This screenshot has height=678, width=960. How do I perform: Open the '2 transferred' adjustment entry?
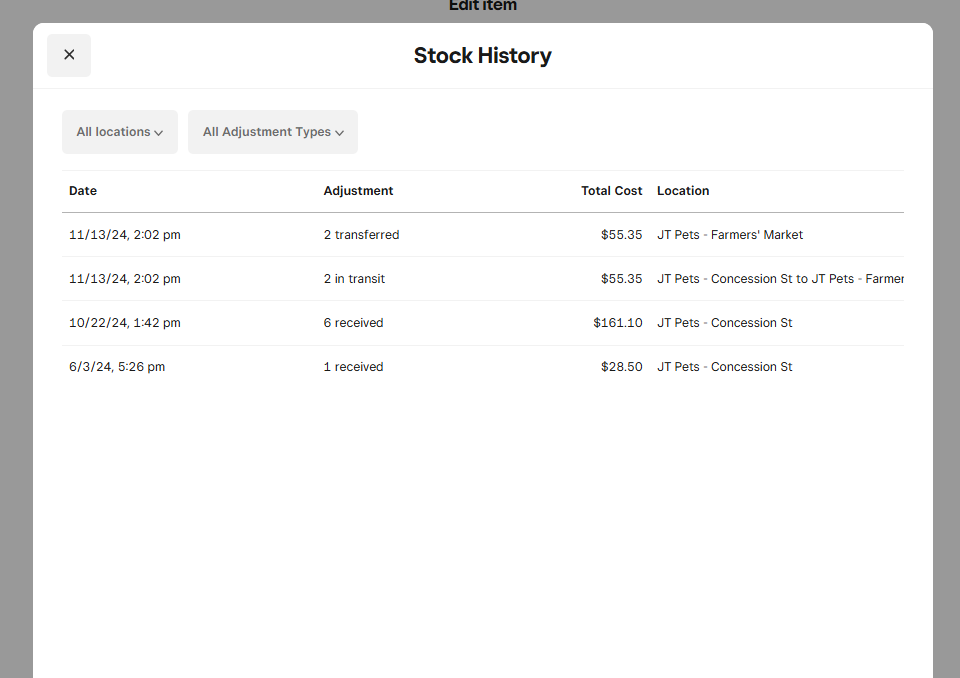pyautogui.click(x=361, y=234)
